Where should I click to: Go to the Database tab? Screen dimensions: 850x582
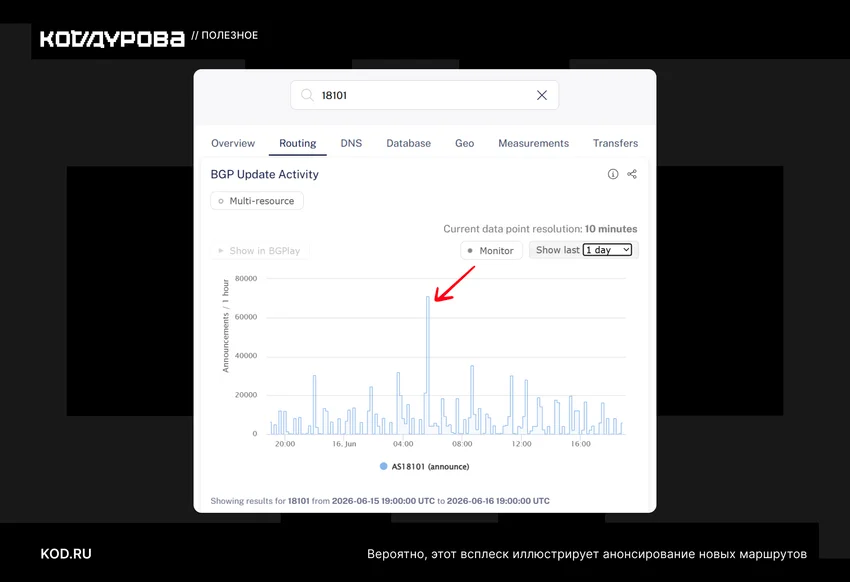pyautogui.click(x=409, y=143)
